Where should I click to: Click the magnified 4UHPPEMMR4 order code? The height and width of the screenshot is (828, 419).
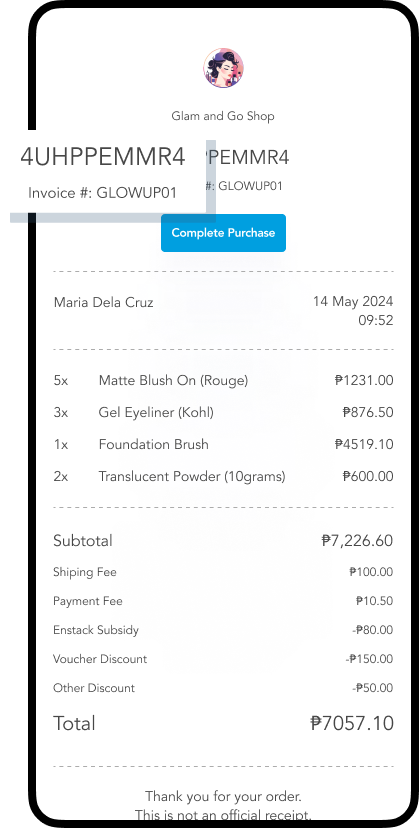point(103,157)
